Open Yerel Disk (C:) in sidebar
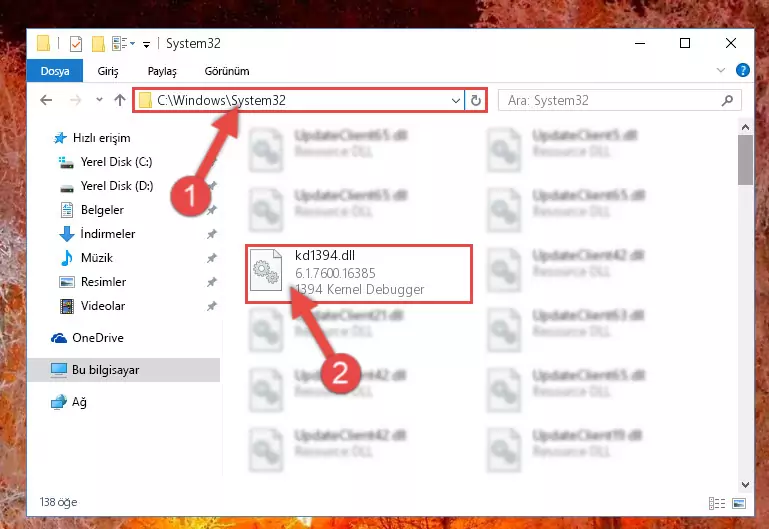Screen dimensions: 769x529 105,162
